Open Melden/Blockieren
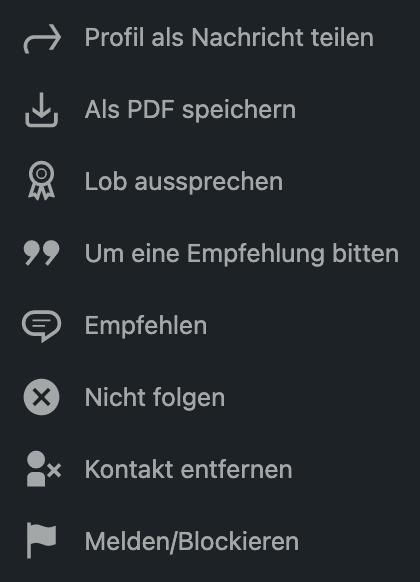This screenshot has height=582, width=420. [x=210, y=542]
